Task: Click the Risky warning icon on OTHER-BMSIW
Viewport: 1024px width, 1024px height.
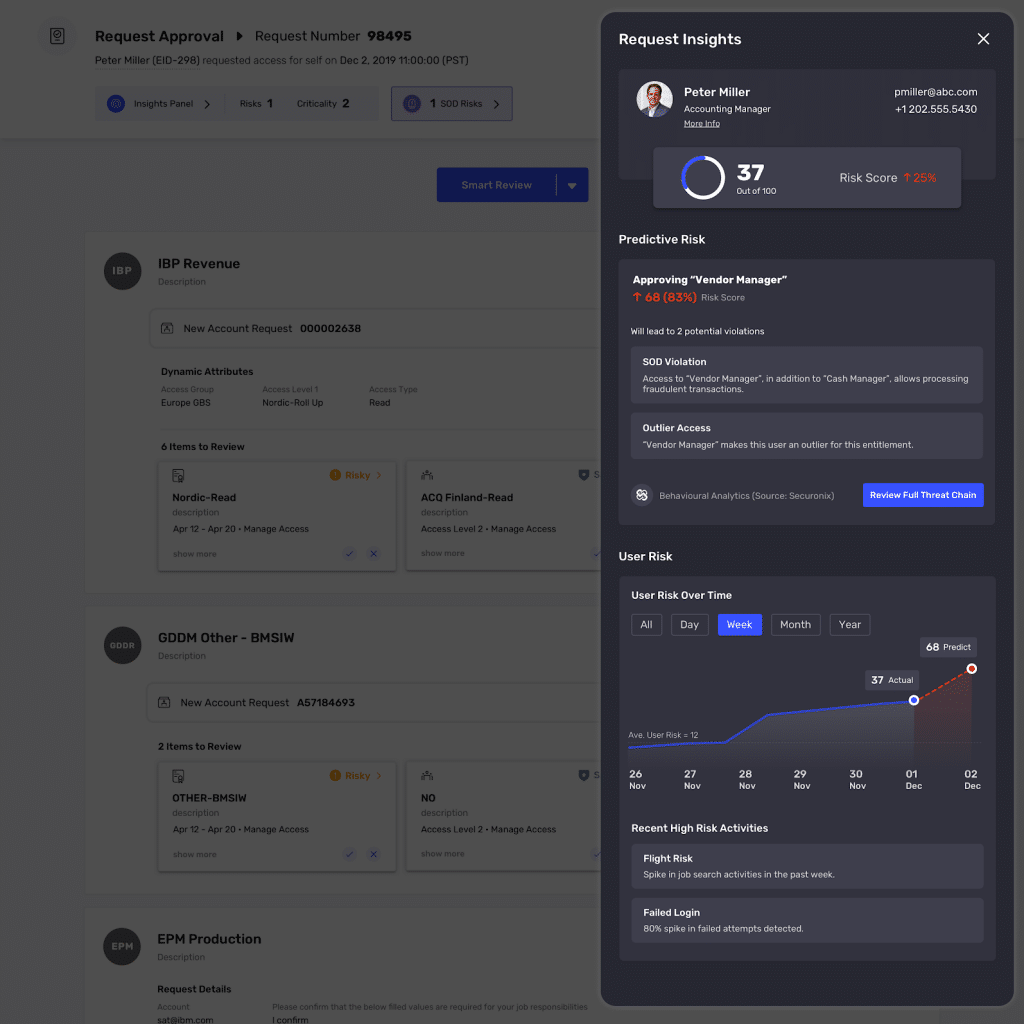Action: (x=335, y=775)
